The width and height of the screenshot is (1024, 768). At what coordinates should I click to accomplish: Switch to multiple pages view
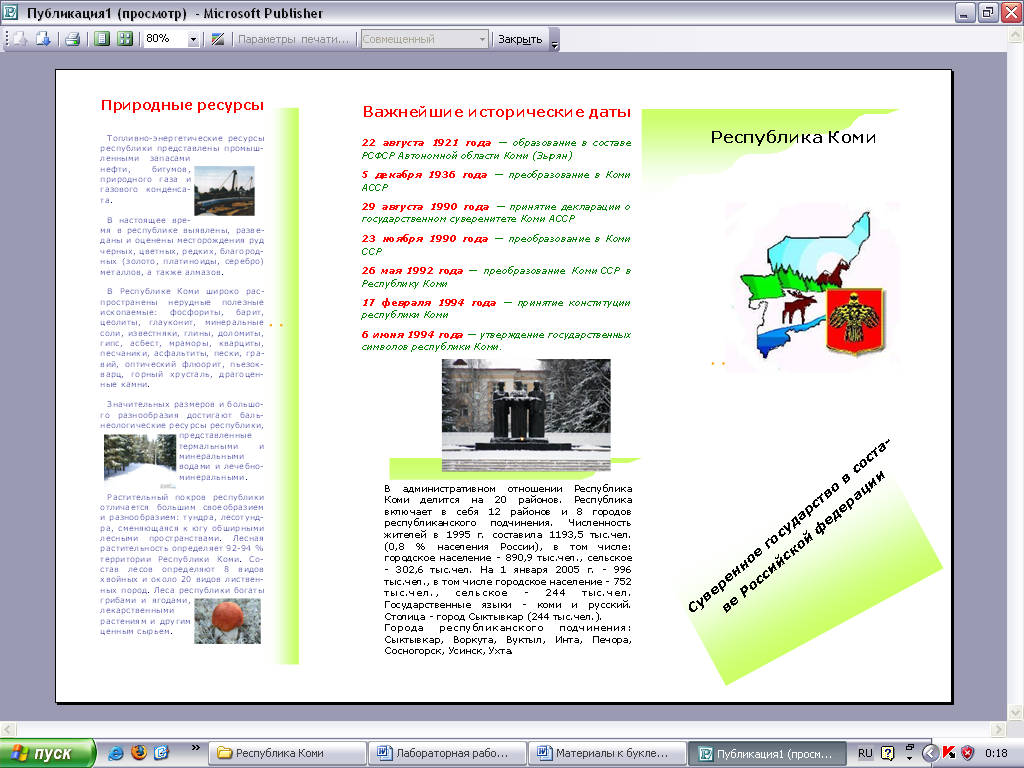point(125,39)
